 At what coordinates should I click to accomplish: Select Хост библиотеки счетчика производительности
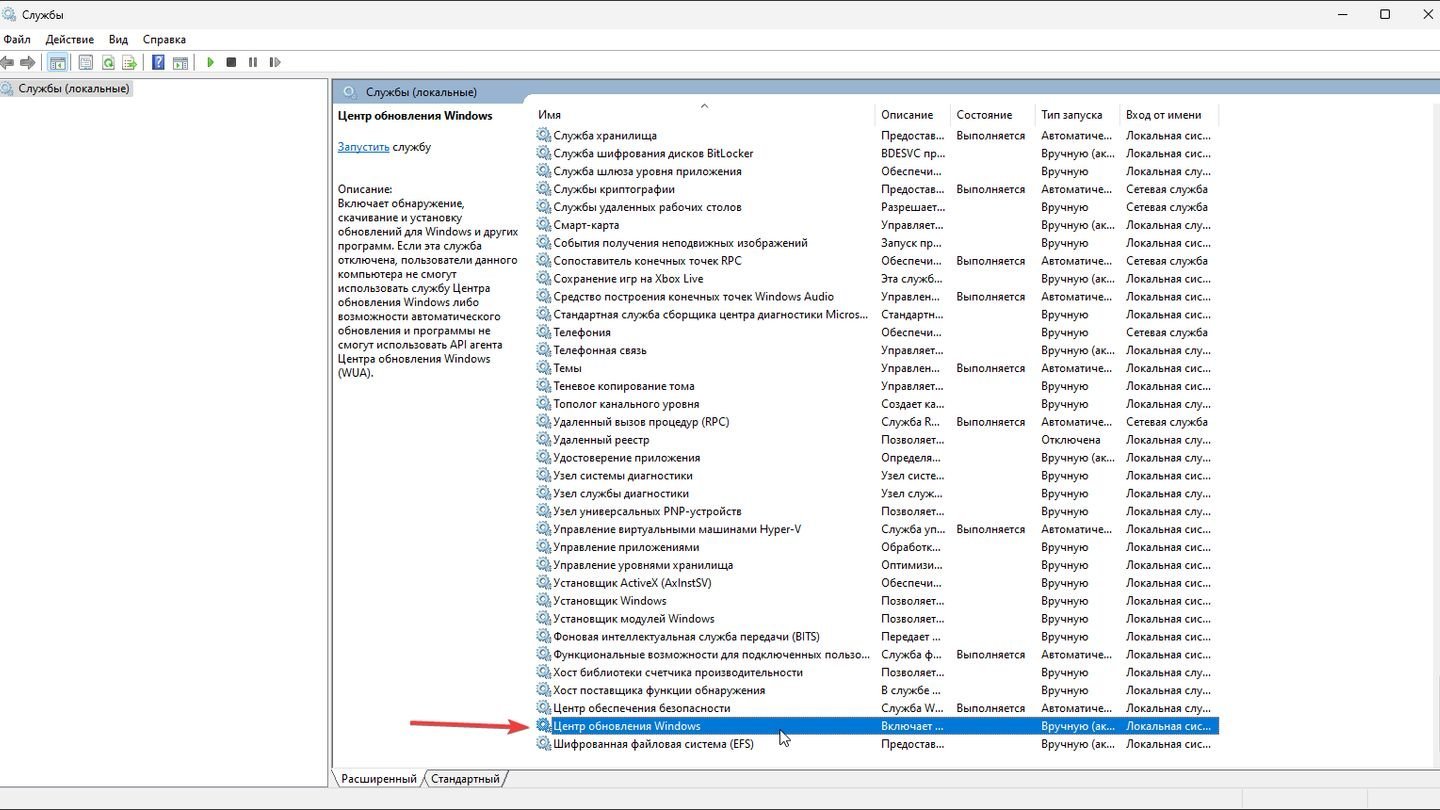click(x=877, y=673)
